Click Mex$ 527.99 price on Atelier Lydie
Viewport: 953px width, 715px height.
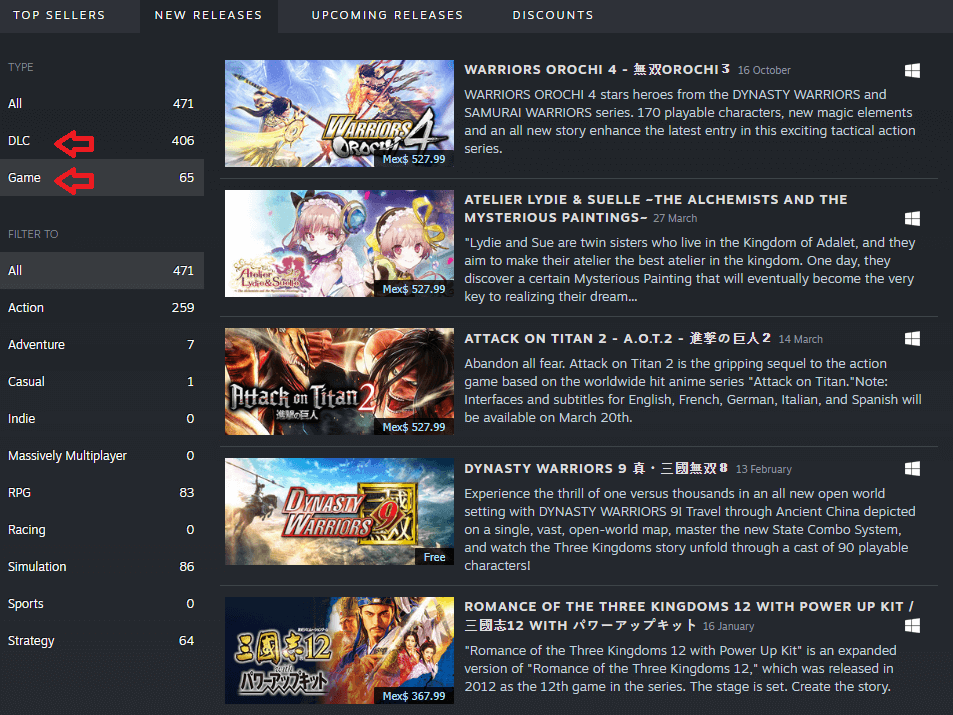click(414, 289)
